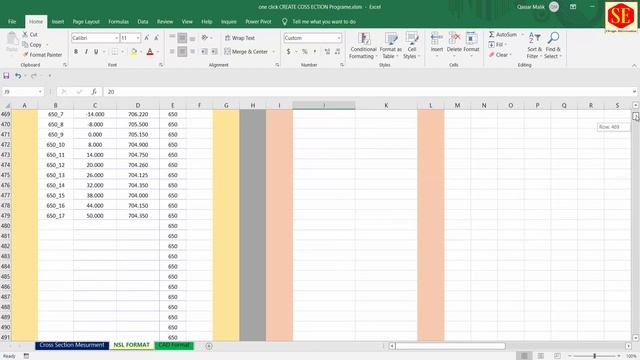Click the Insert Function fx icon
The width and height of the screenshot is (640, 360).
click(94, 92)
